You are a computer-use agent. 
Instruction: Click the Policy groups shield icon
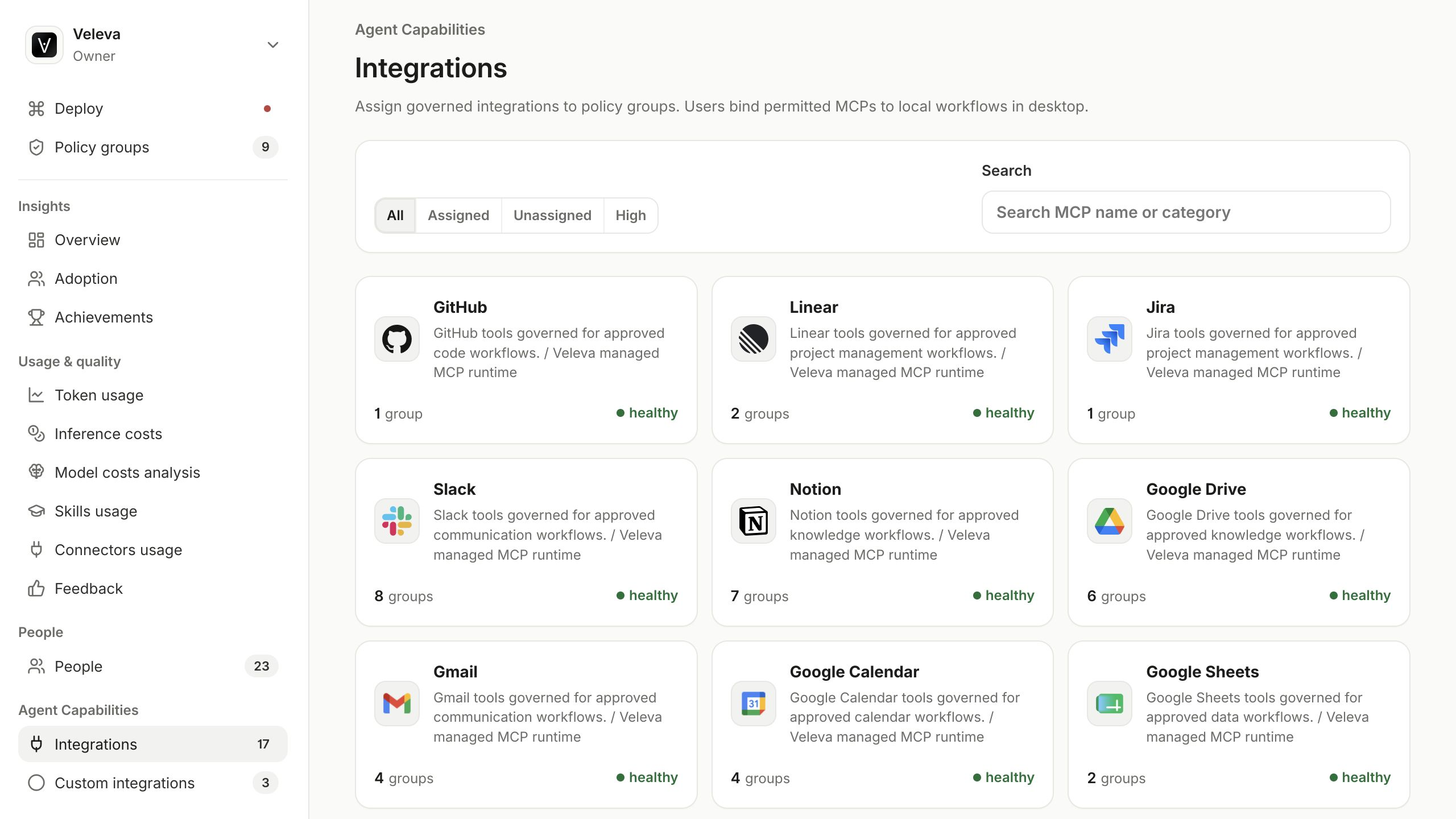pyautogui.click(x=36, y=147)
